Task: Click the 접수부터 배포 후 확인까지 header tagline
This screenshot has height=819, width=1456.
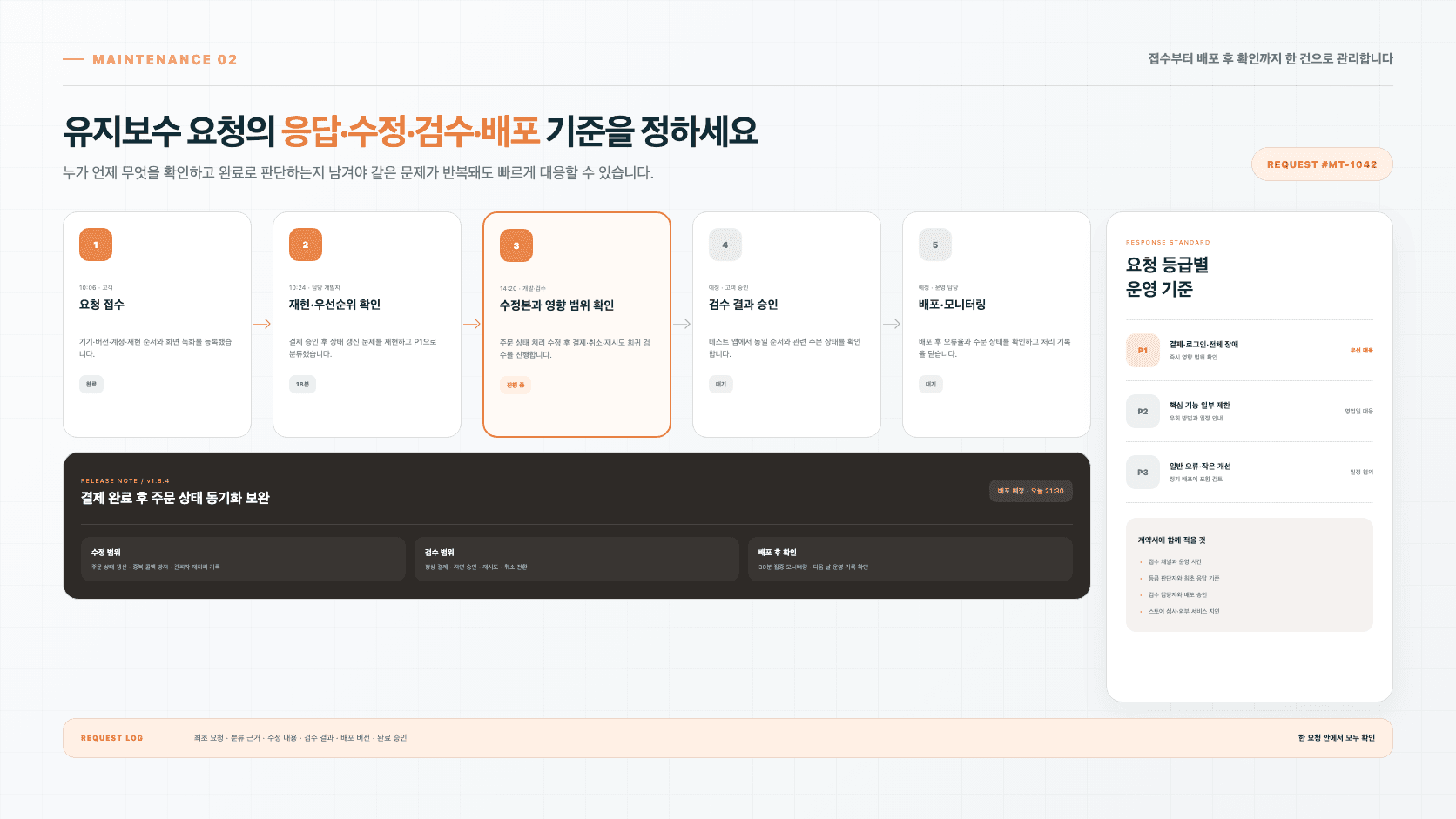Action: click(x=1271, y=59)
